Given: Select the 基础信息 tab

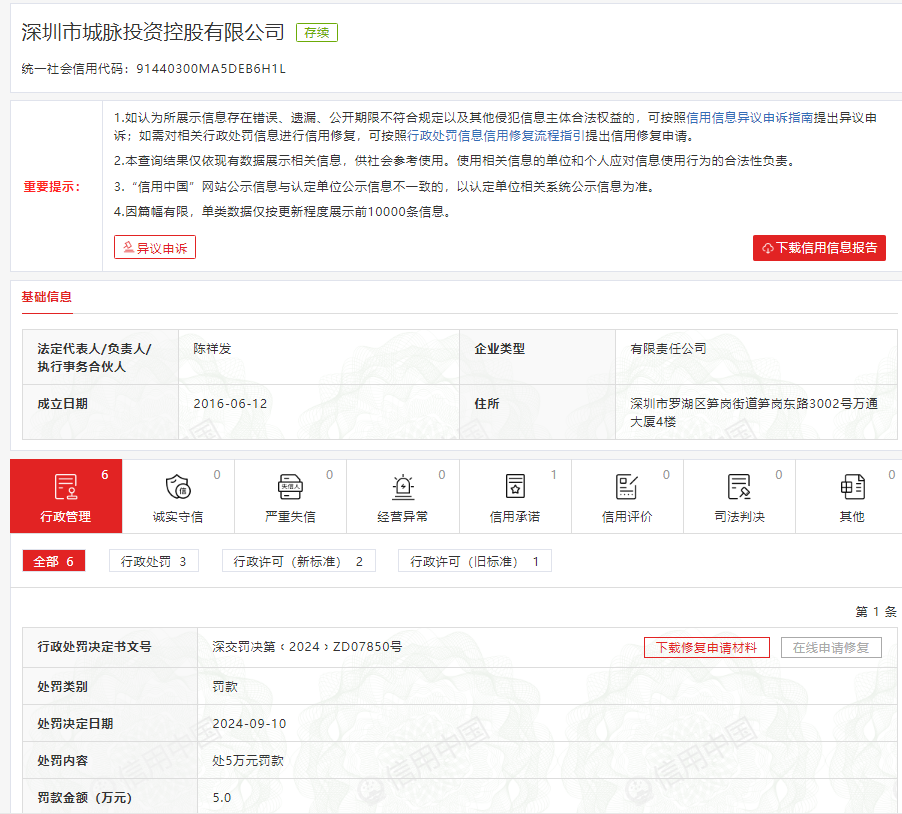Looking at the screenshot, I should pyautogui.click(x=47, y=297).
